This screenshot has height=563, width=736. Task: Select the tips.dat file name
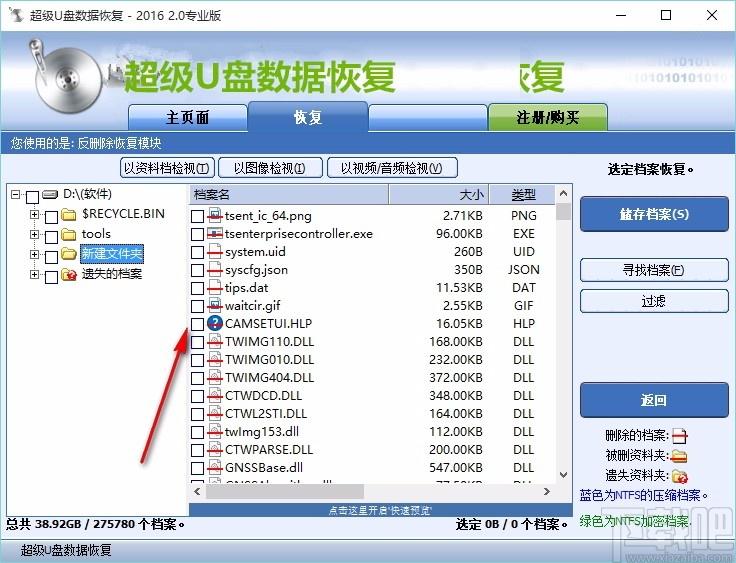click(x=248, y=288)
